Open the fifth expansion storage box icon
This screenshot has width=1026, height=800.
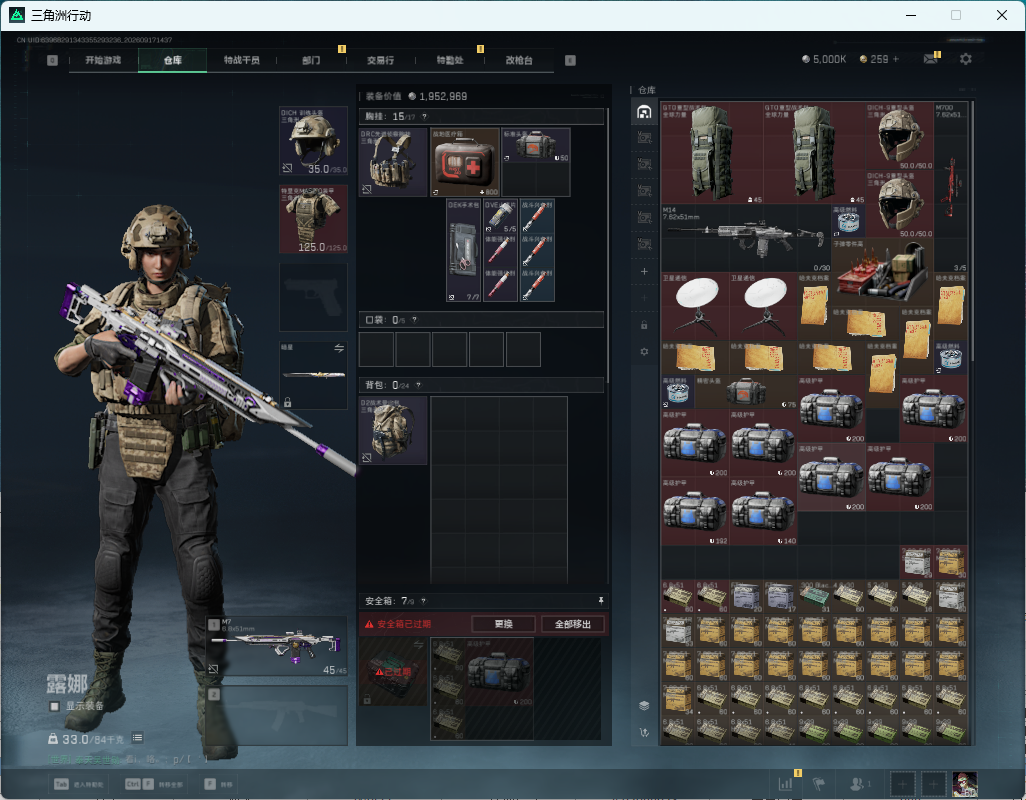click(644, 244)
